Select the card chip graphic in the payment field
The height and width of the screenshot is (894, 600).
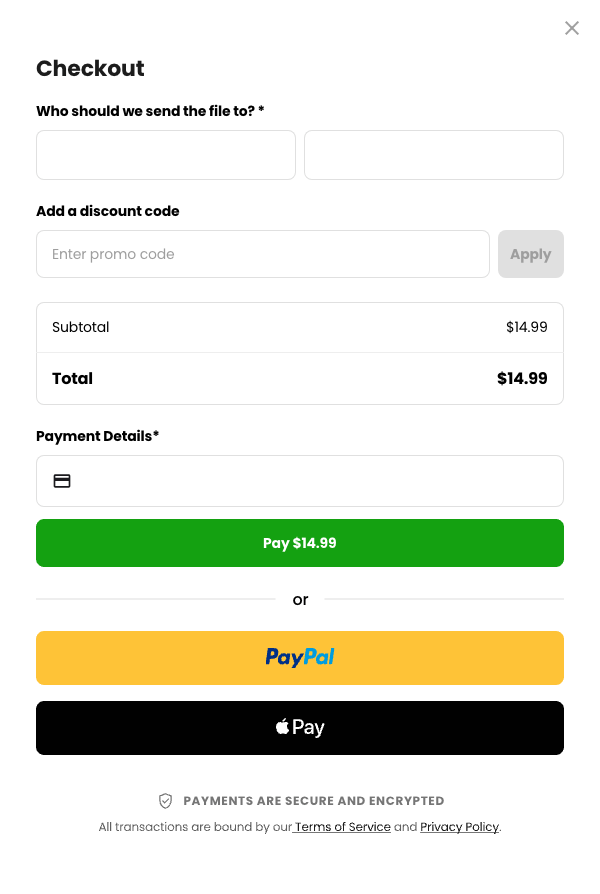point(63,480)
